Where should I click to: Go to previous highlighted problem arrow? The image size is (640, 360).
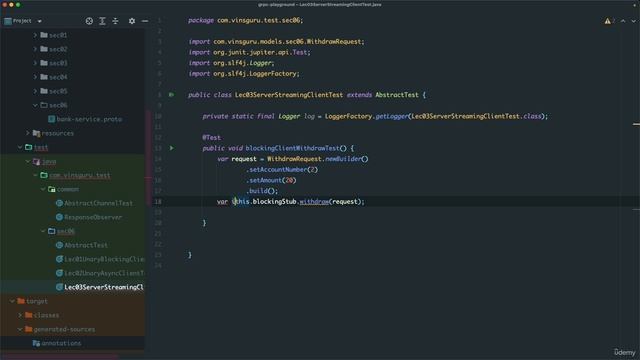pos(623,21)
